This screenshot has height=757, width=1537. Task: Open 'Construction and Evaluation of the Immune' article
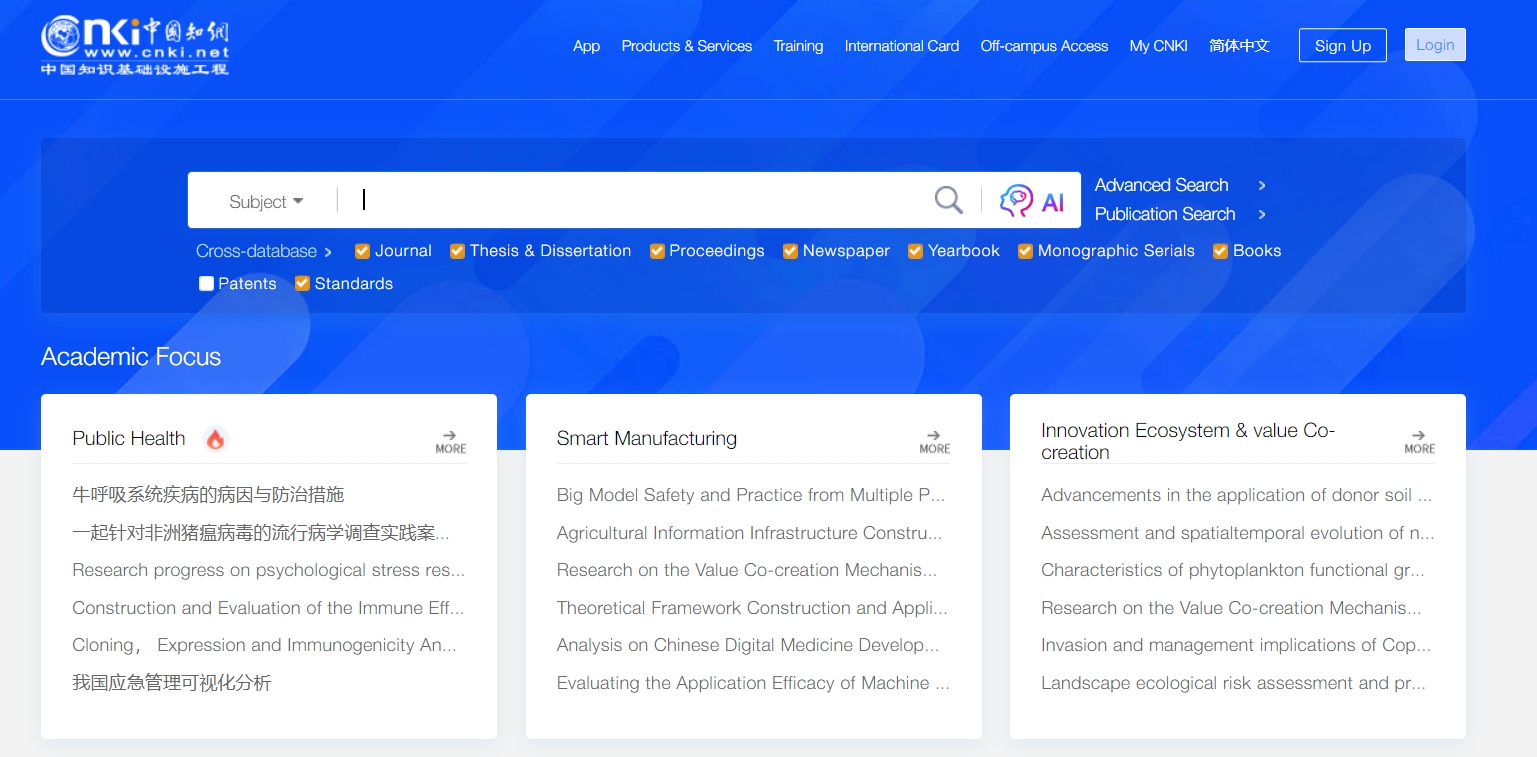pos(268,608)
